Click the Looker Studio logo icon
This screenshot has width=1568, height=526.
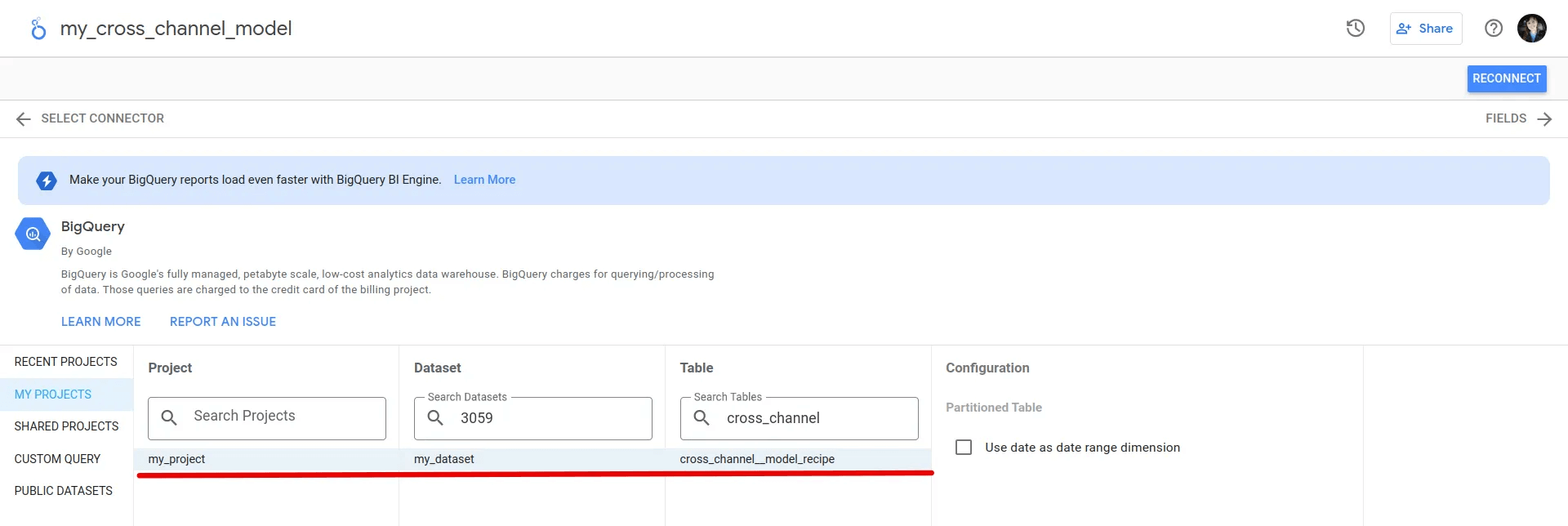pos(38,29)
